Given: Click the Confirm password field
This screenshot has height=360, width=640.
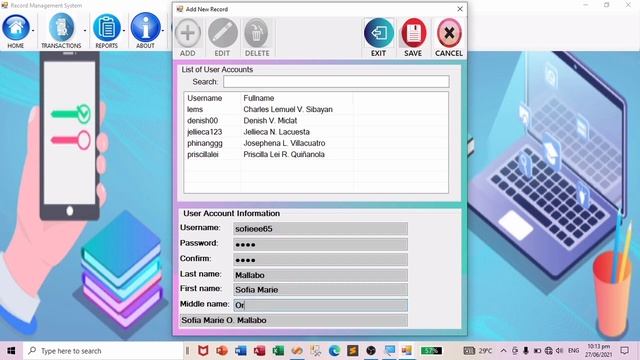Looking at the screenshot, I should point(320,260).
